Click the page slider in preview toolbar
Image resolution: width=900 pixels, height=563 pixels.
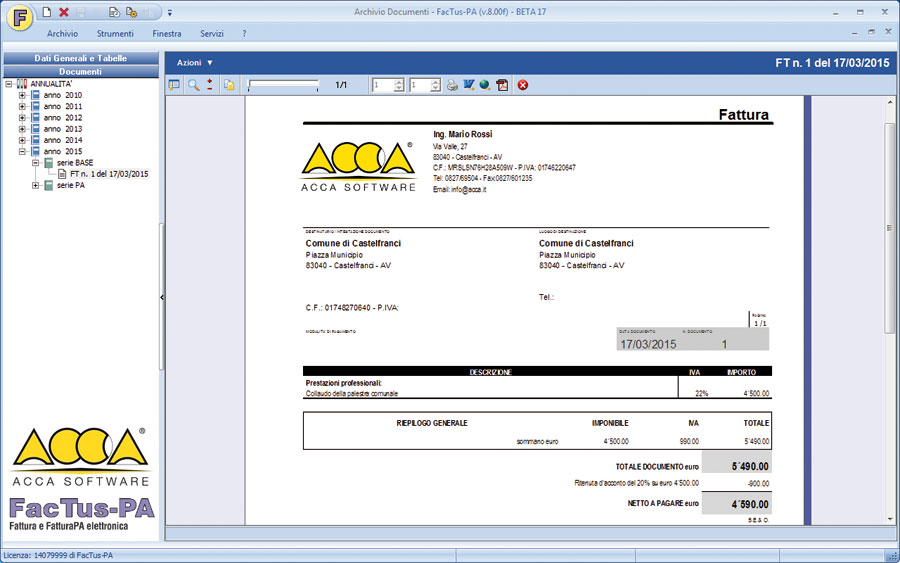[x=283, y=85]
